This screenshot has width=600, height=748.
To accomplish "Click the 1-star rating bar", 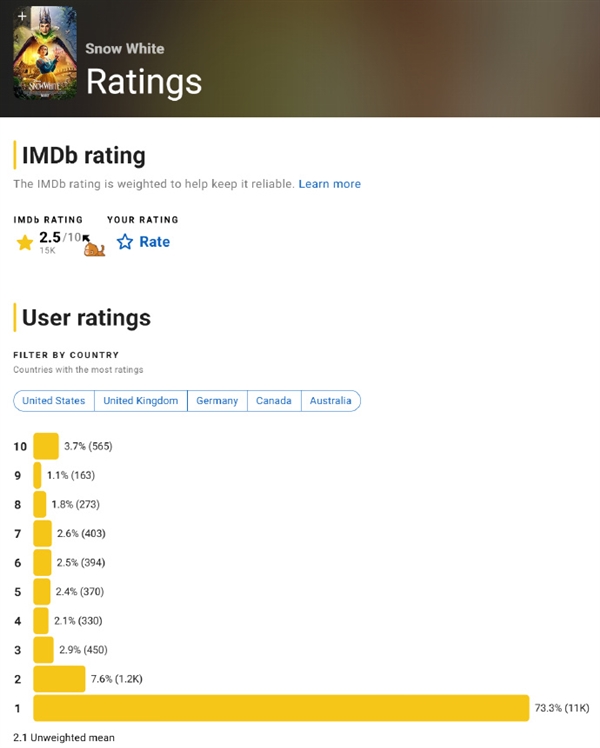I will [x=281, y=708].
